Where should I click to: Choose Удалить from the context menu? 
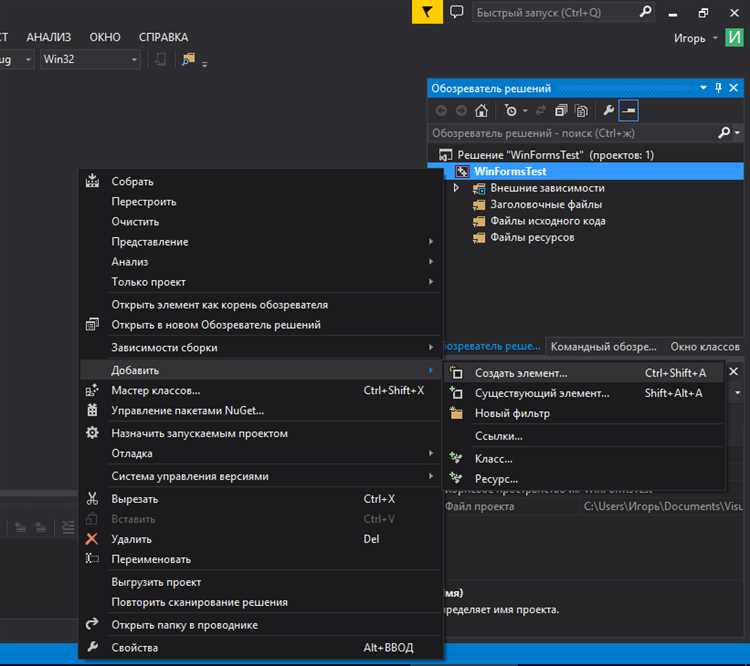coord(261,539)
